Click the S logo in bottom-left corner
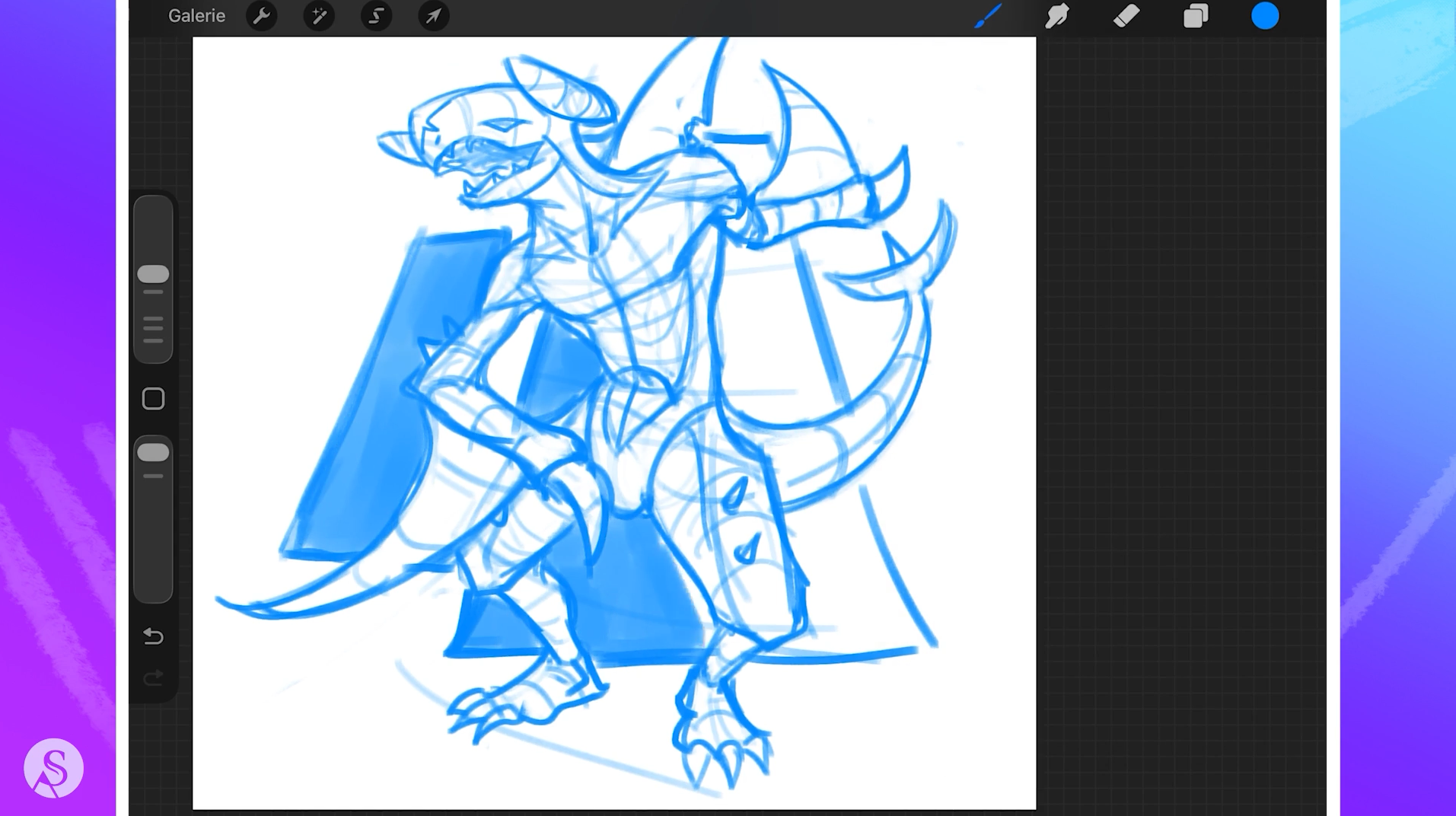Viewport: 1456px width, 816px height. (53, 768)
